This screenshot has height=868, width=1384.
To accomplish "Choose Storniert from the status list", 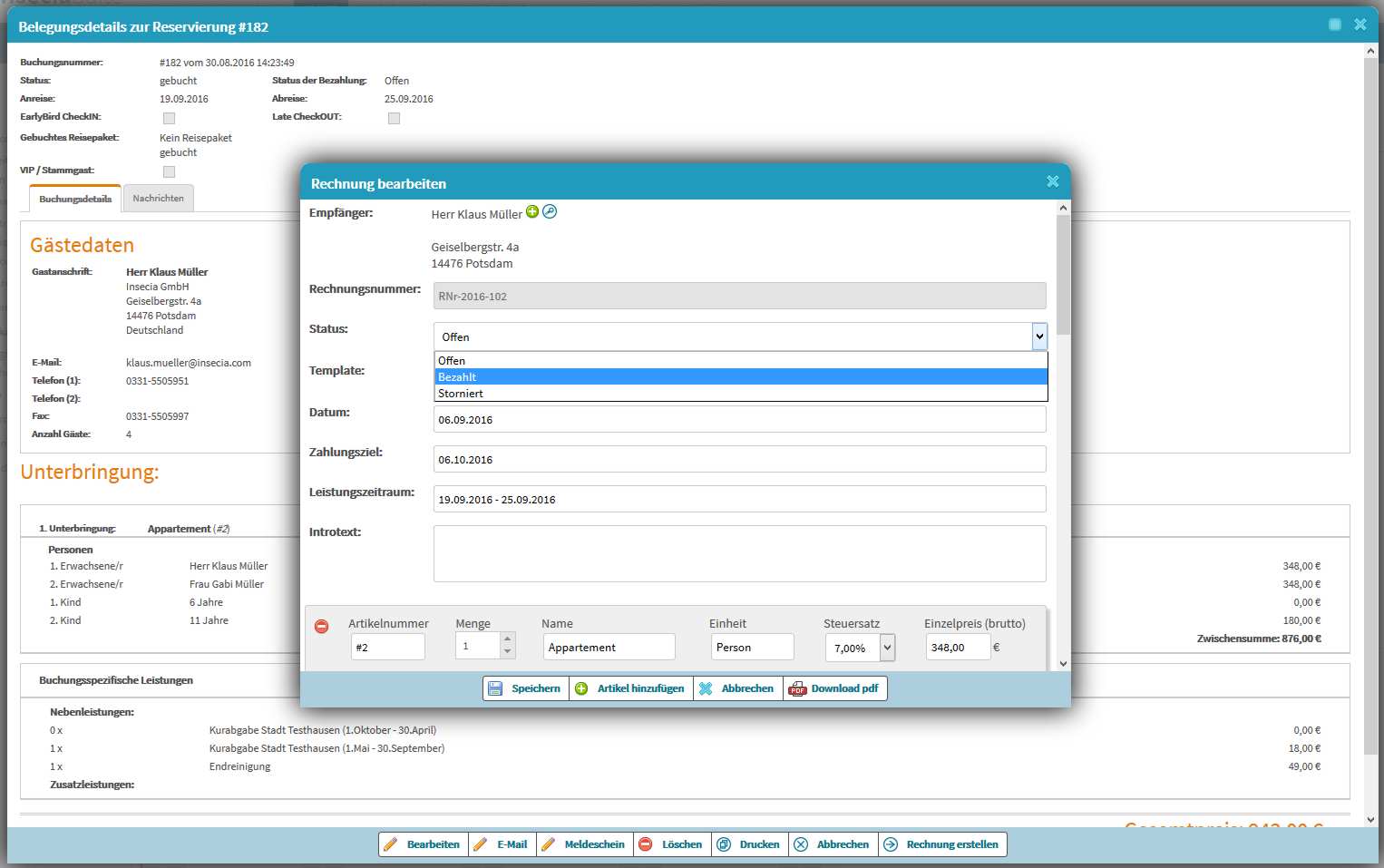I will coord(740,394).
